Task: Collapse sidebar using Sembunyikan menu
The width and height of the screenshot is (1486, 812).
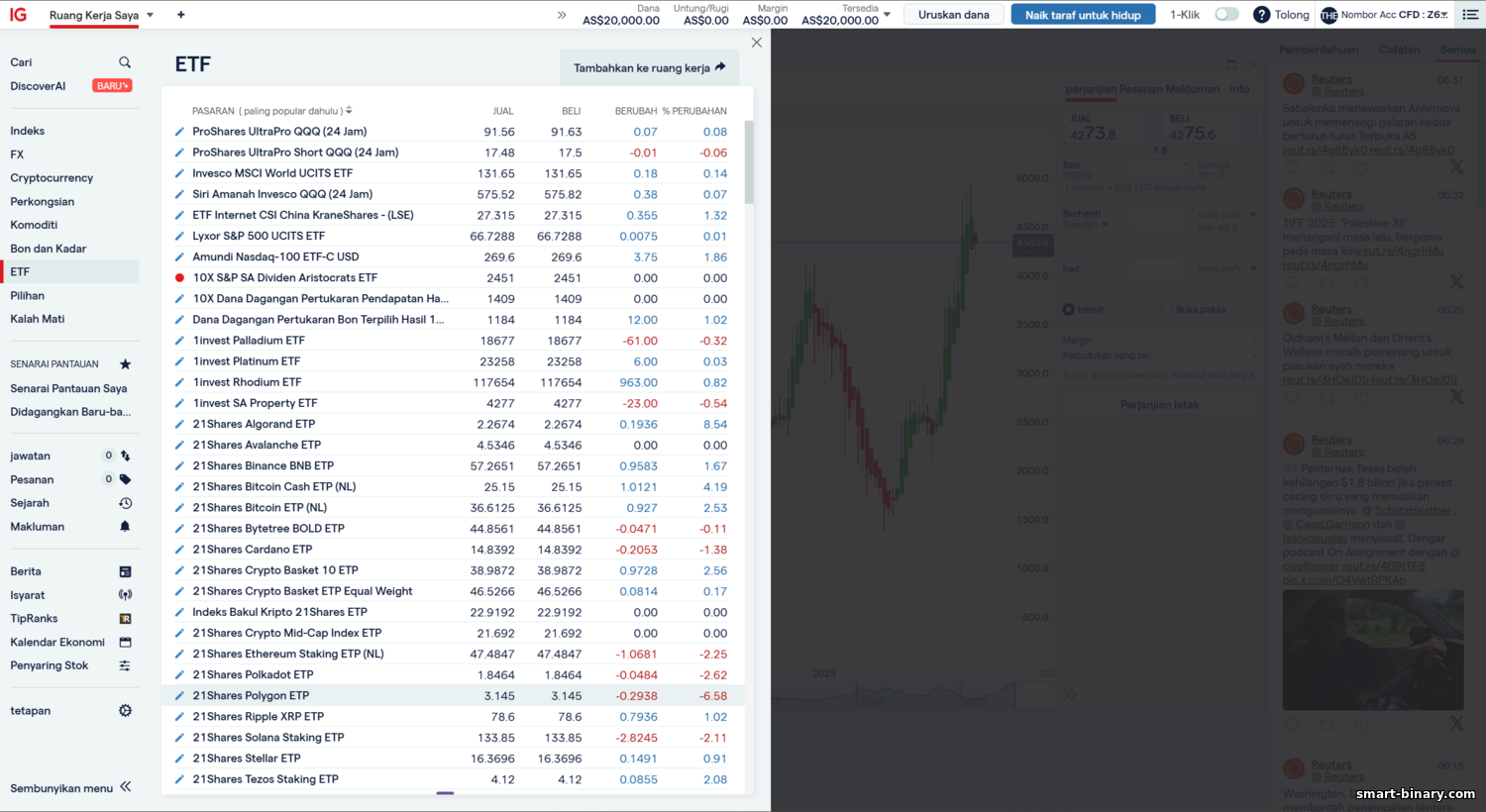Action: point(71,788)
